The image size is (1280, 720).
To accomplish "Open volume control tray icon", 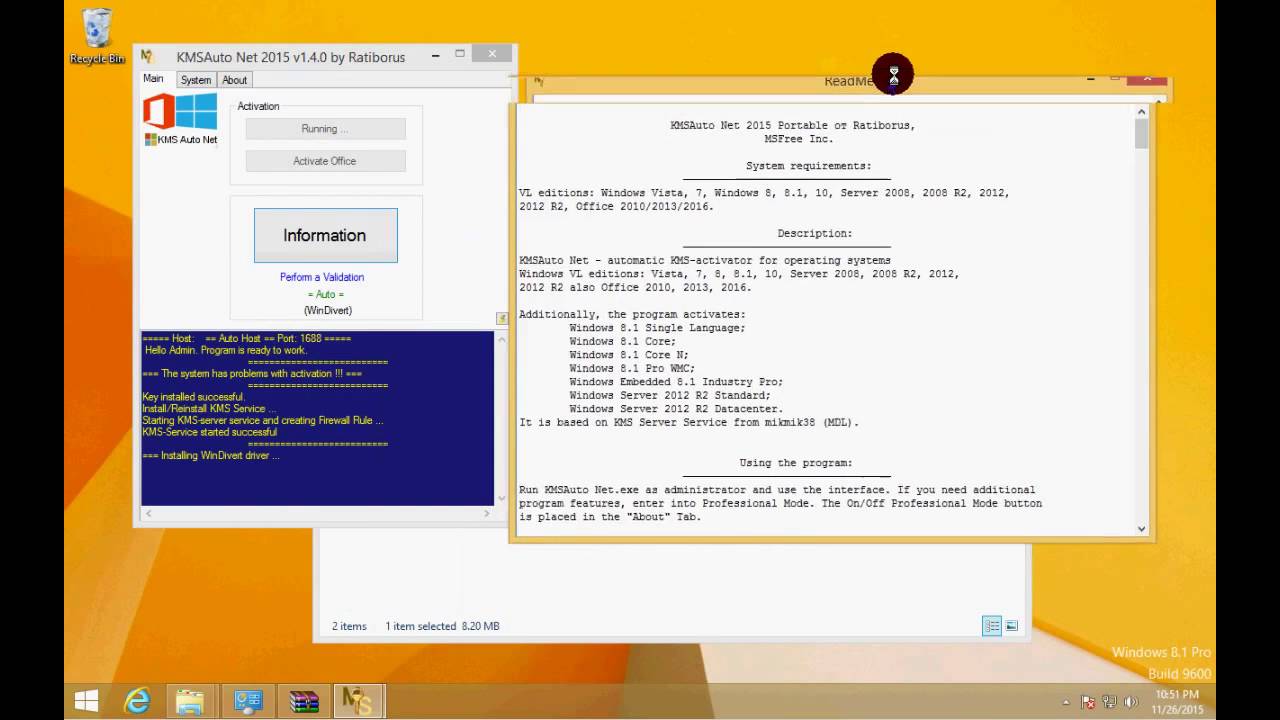I will [x=1131, y=702].
